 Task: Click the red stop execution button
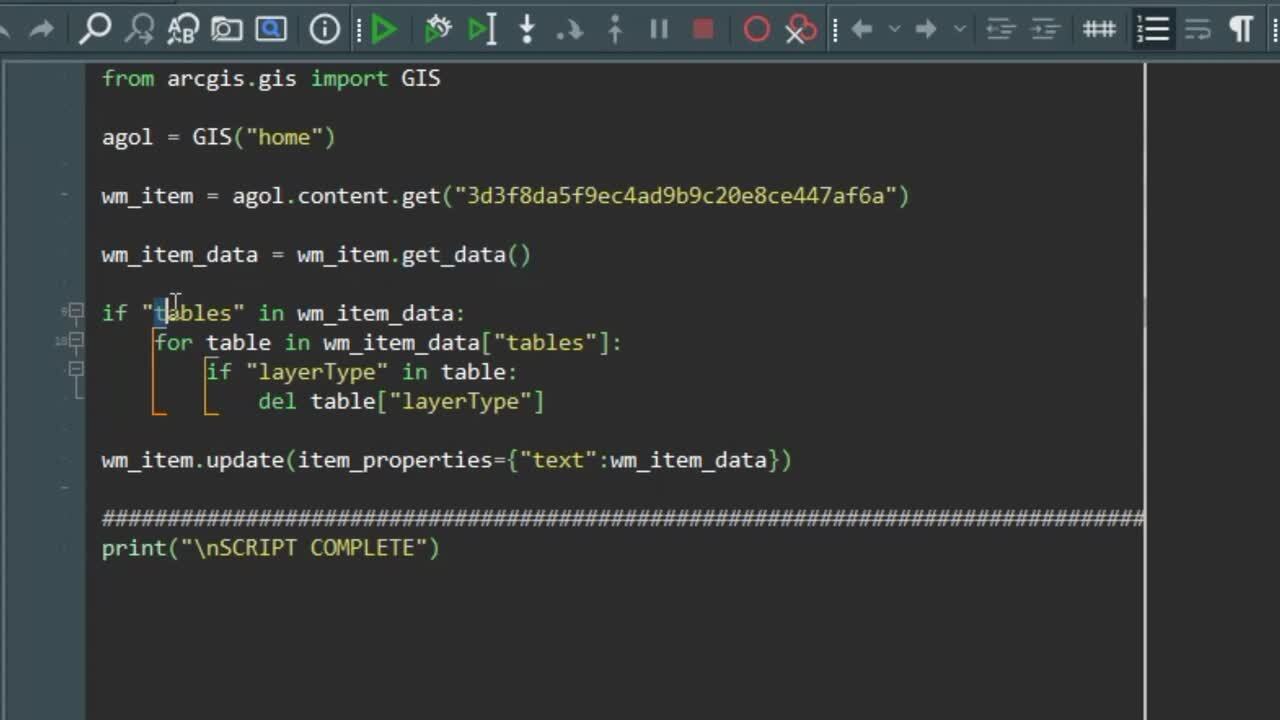click(703, 30)
